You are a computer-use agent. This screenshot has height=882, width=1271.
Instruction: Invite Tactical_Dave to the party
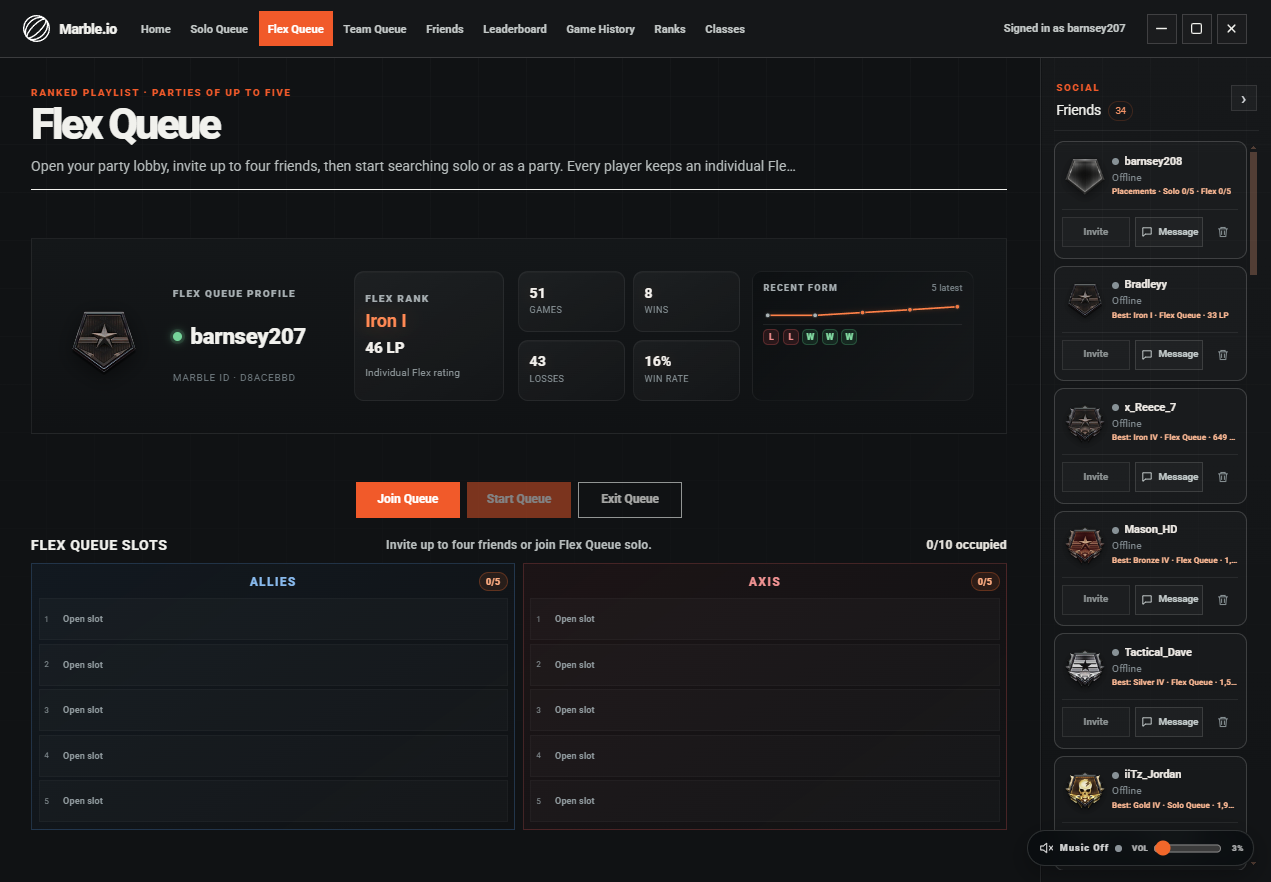tap(1096, 722)
